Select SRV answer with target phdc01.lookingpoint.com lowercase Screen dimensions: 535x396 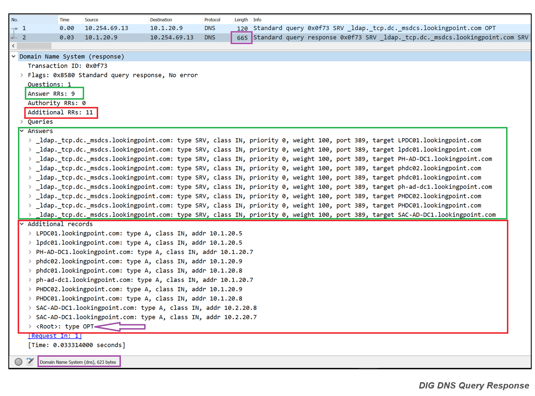pos(259,178)
